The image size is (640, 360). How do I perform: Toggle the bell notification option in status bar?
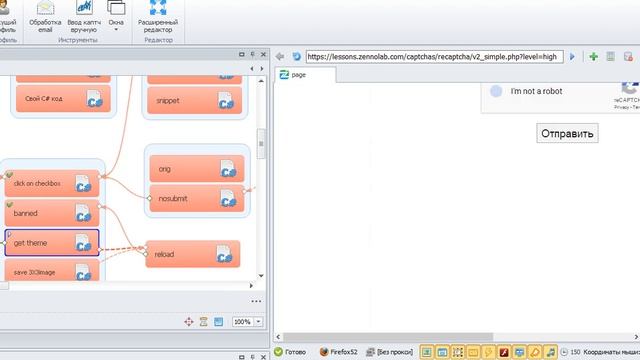click(x=535, y=352)
